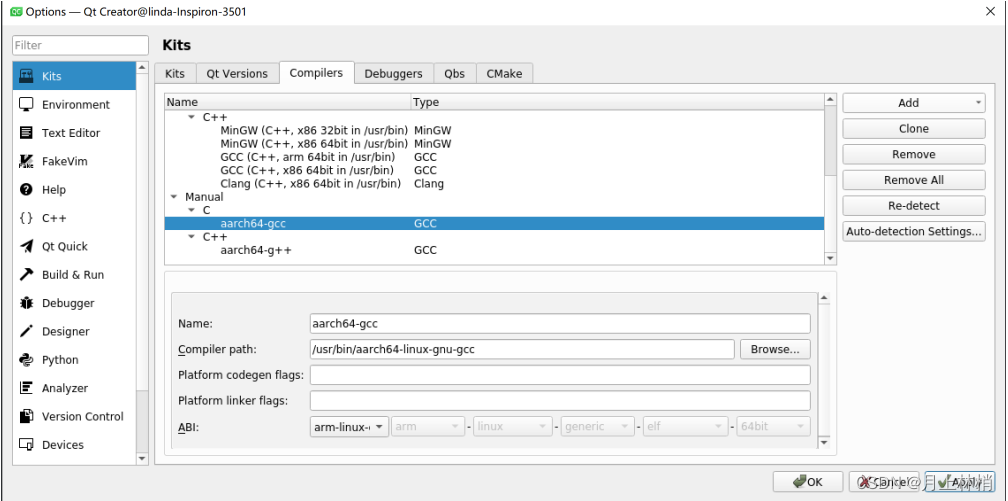Switch to the Qbs tab
The height and width of the screenshot is (501, 1008).
(x=454, y=73)
